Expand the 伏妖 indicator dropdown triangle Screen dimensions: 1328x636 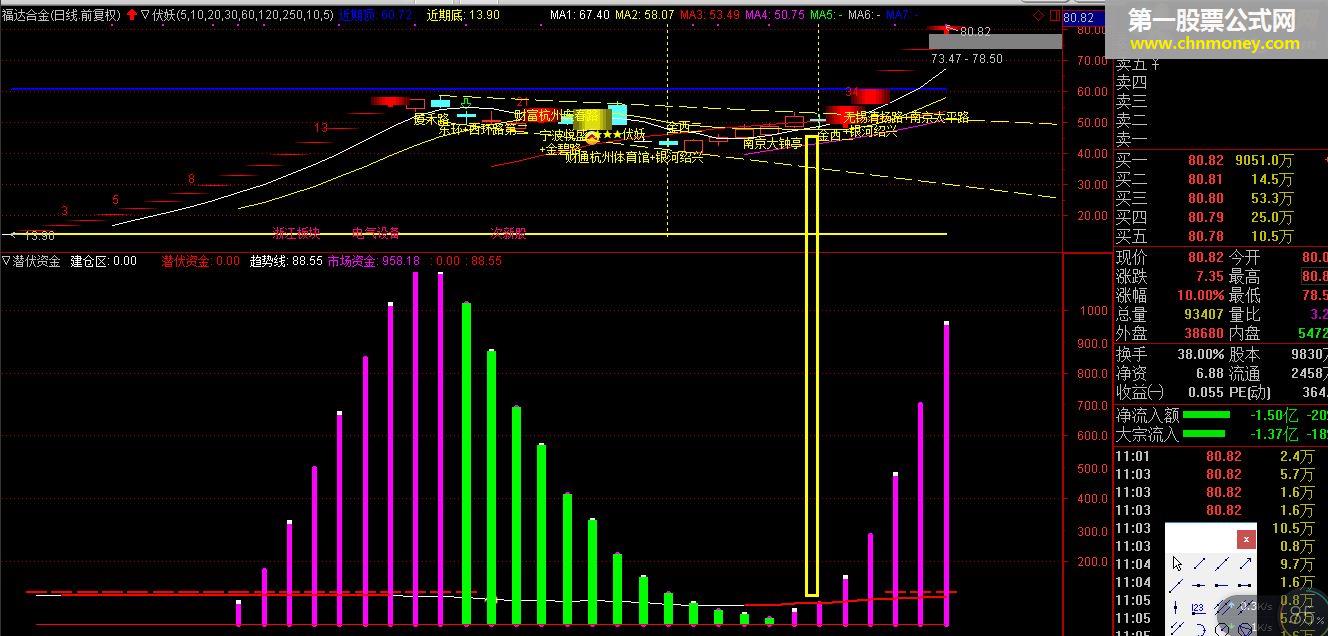click(x=146, y=15)
